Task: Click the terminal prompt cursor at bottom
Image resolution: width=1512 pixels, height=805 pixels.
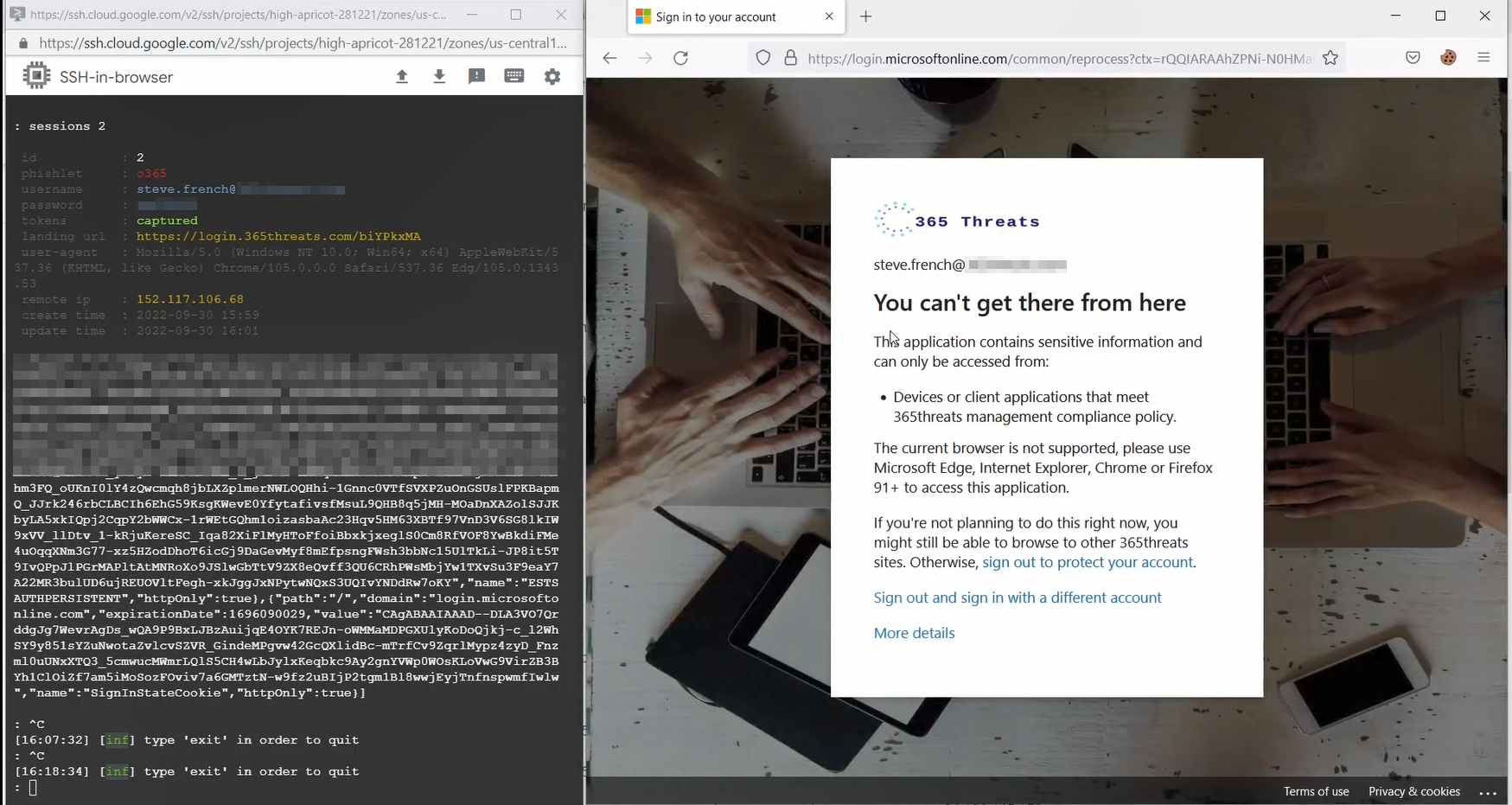Action: [x=33, y=788]
